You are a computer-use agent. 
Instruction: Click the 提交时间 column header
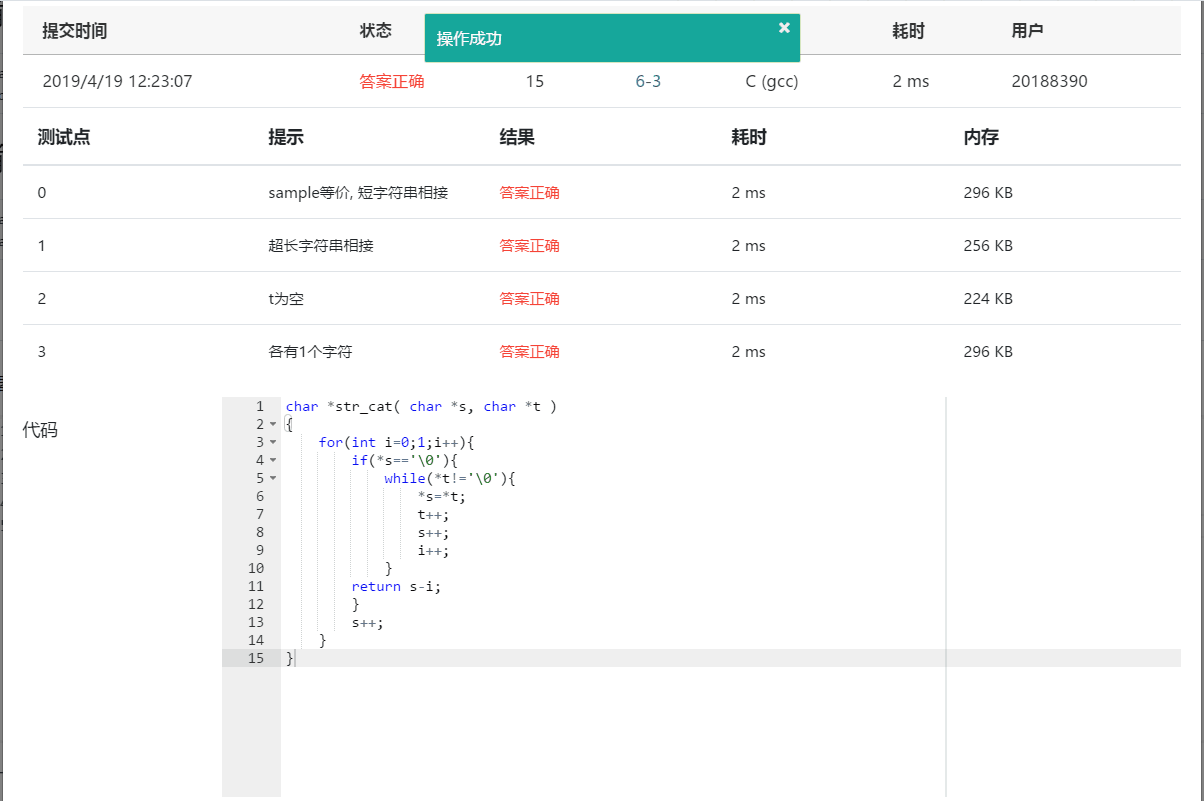[74, 31]
